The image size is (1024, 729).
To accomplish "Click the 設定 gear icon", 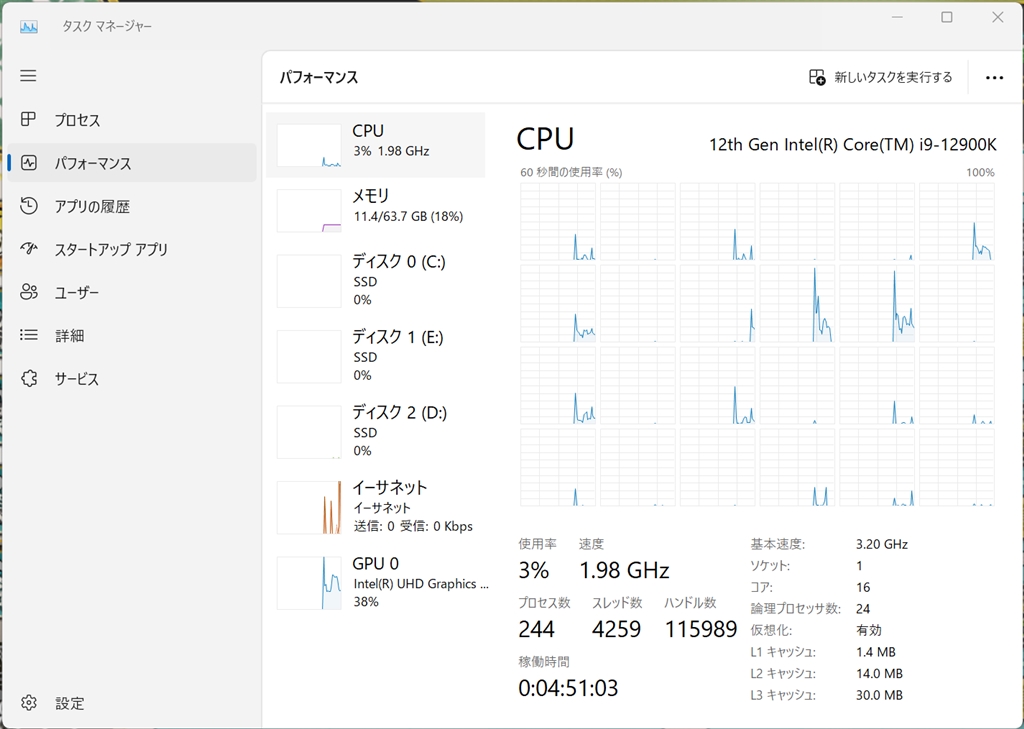I will pos(28,703).
